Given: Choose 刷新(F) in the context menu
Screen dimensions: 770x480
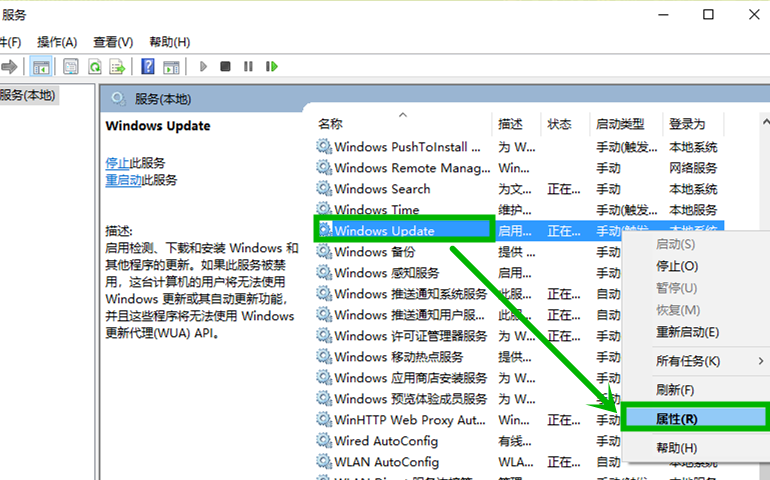Looking at the screenshot, I should click(x=696, y=390).
